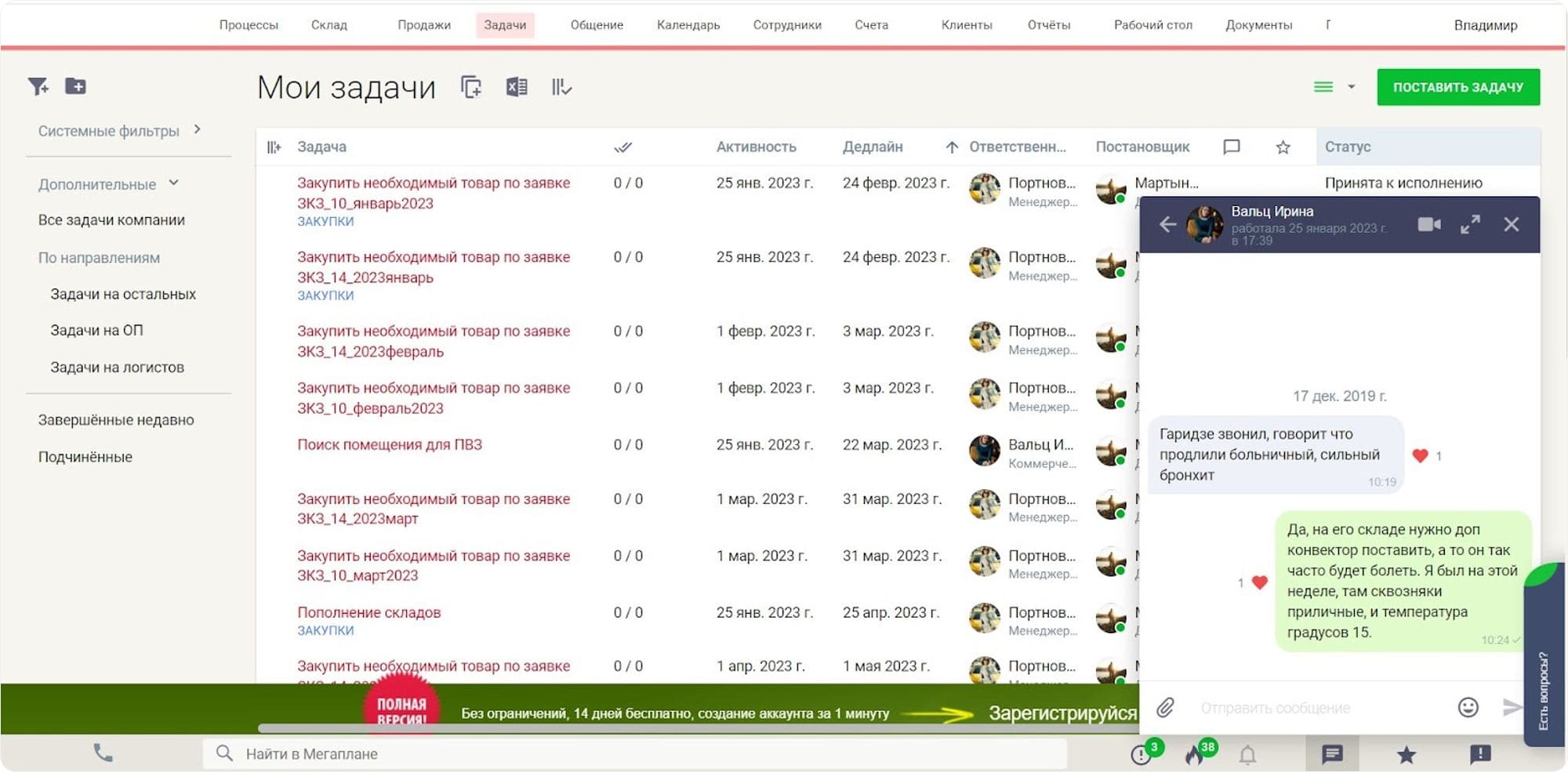
Task: Attach file with paperclip icon in chat
Action: tap(1165, 708)
